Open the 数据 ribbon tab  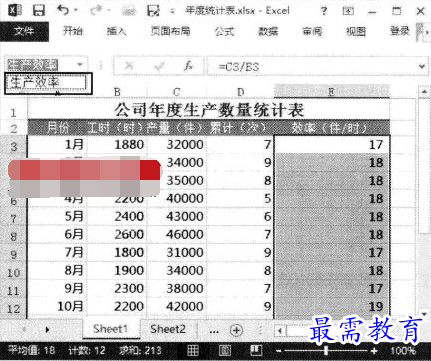coord(268,31)
